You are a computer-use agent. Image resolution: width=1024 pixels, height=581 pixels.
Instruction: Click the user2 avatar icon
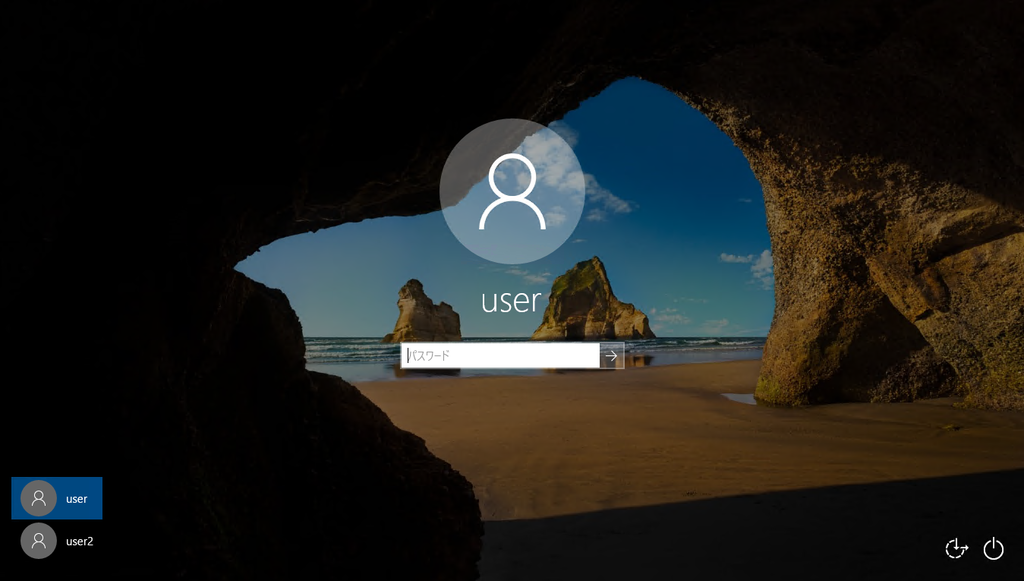coord(39,541)
